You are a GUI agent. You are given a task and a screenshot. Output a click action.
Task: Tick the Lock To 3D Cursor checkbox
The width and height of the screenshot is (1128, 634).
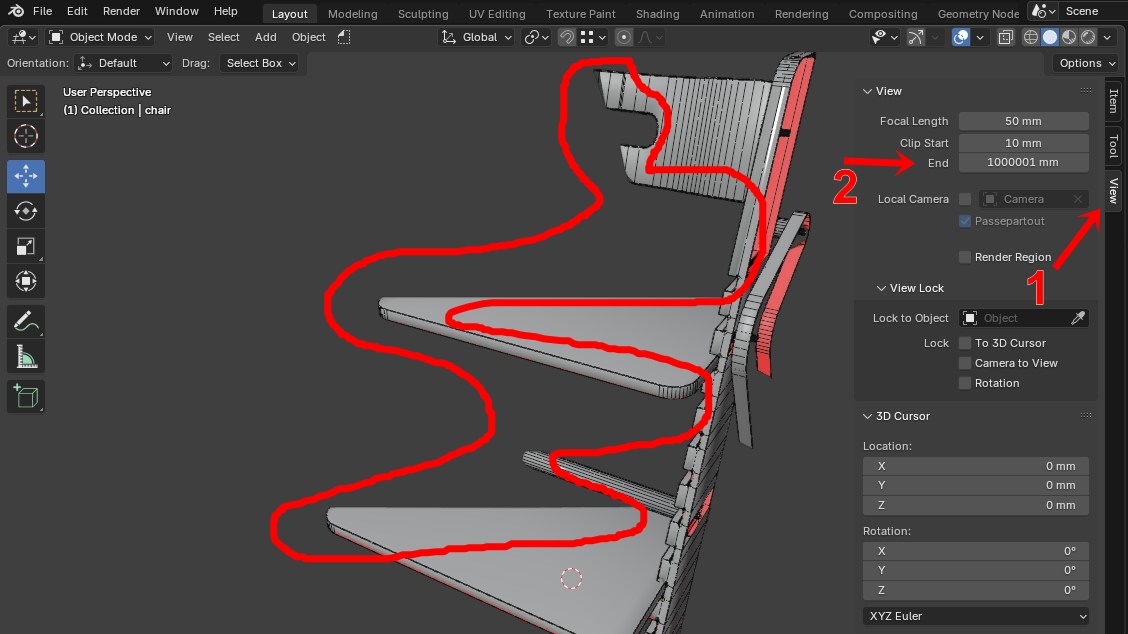point(965,343)
